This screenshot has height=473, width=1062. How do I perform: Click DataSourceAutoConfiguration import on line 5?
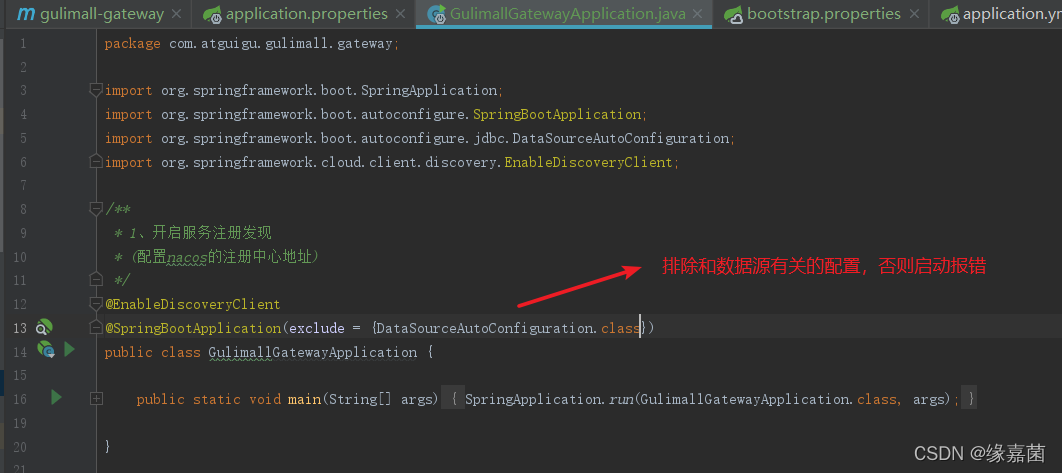(x=620, y=138)
